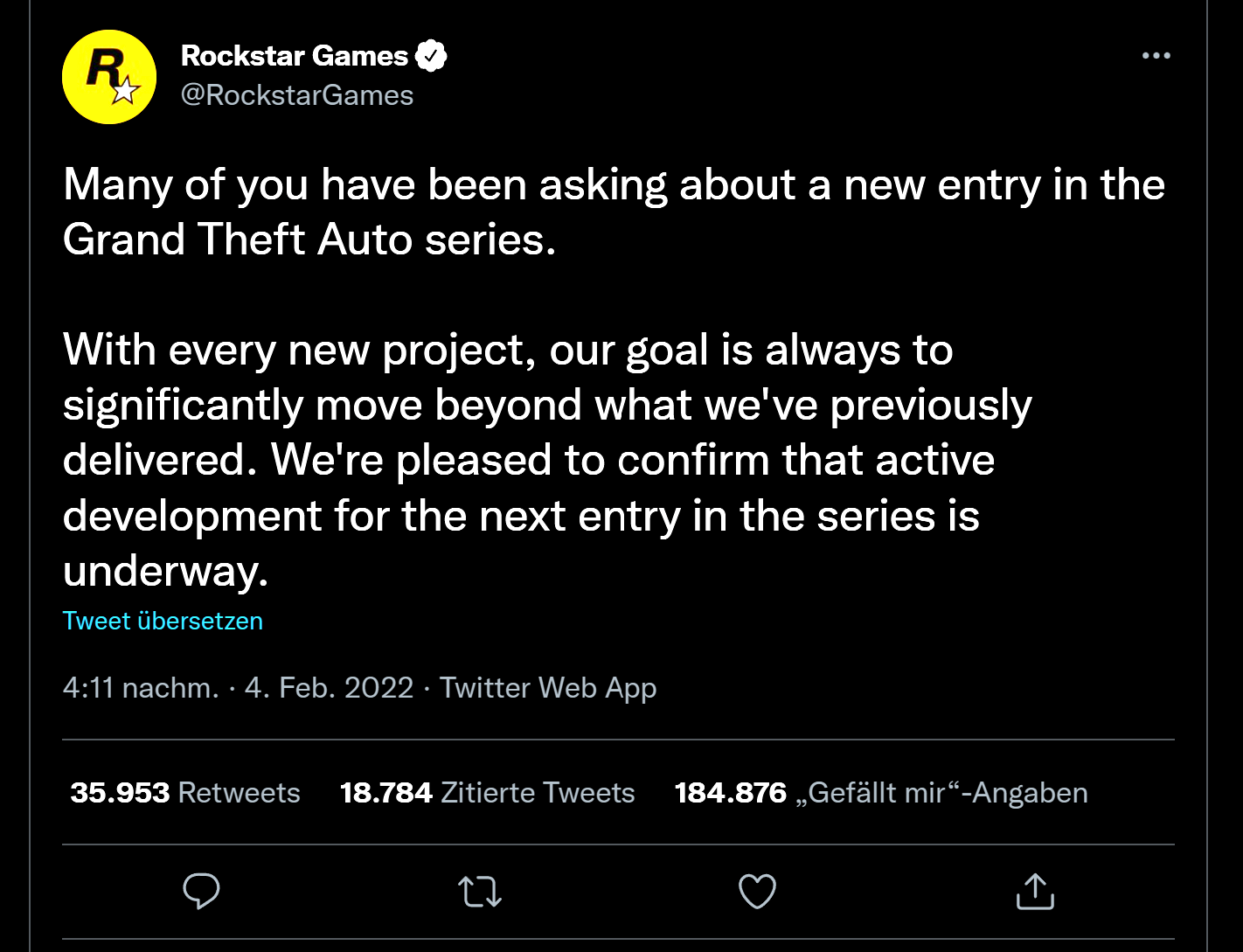Viewport: 1243px width, 952px height.
Task: Click the word Retweets beside 35.953
Action: pyautogui.click(x=239, y=793)
